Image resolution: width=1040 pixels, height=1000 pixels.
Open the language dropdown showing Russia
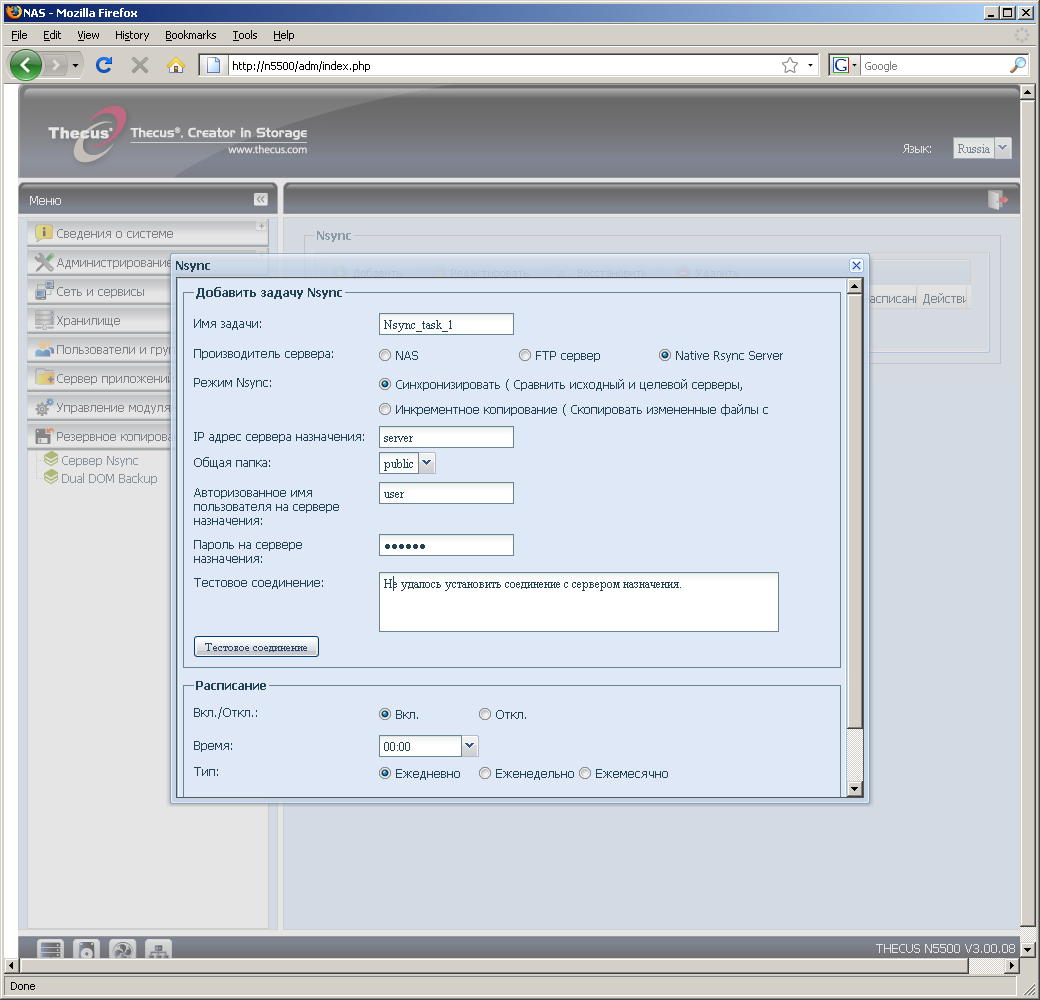1003,148
